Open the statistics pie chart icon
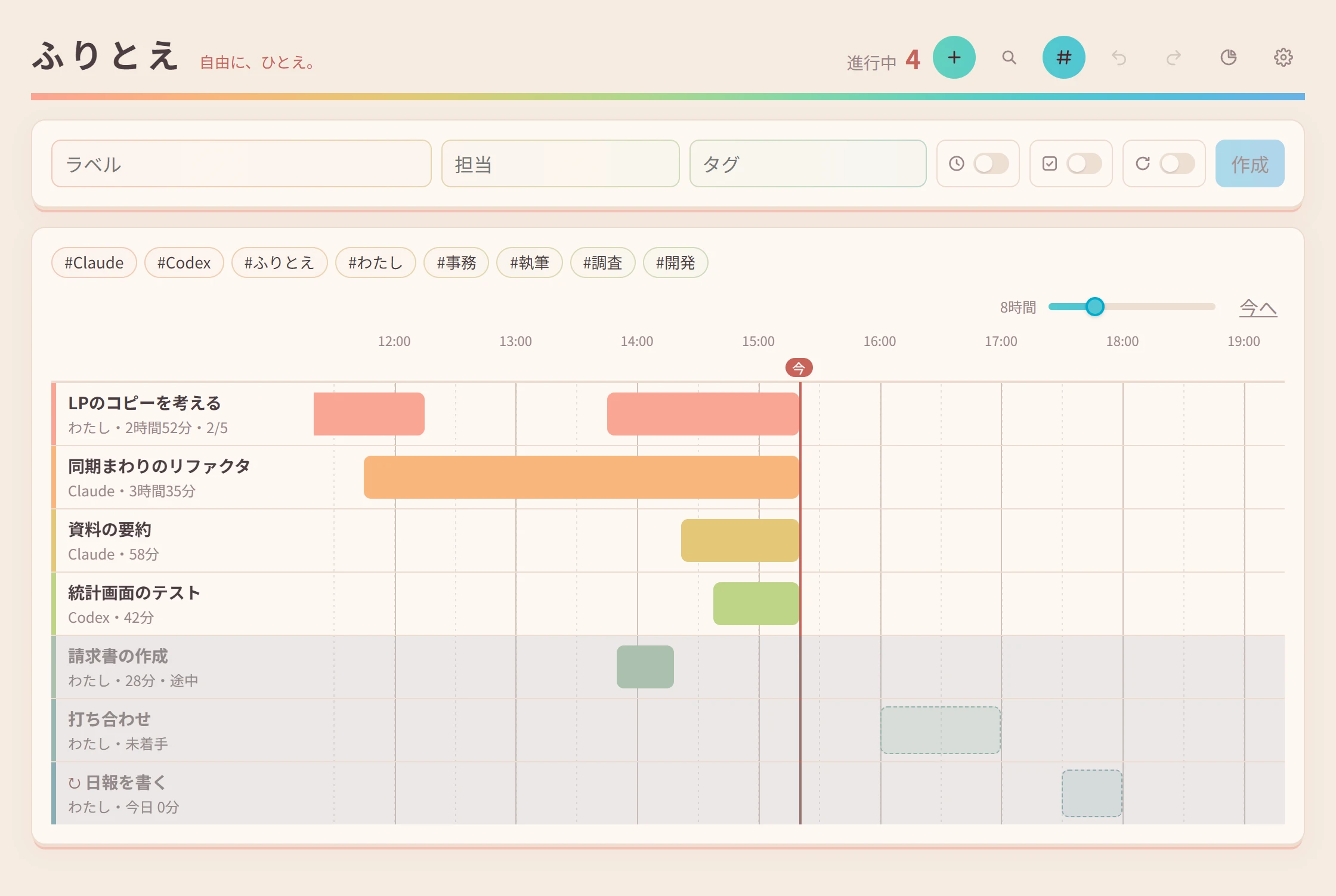1336x896 pixels. click(x=1228, y=57)
